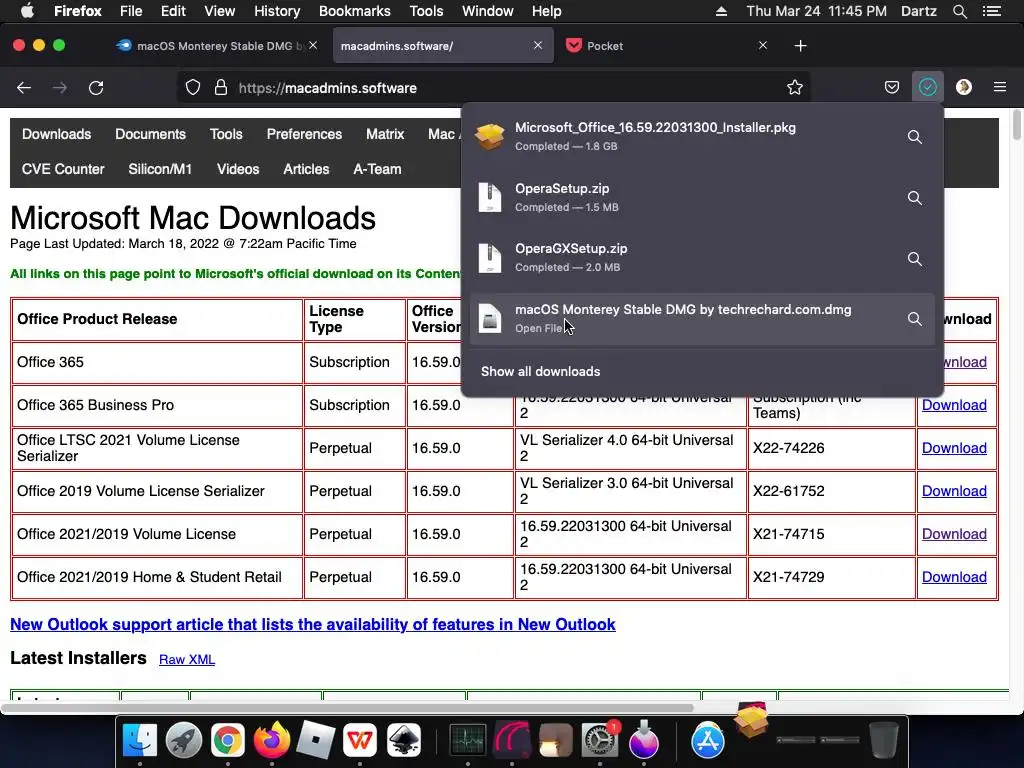Open the Silicon/M1 nav item
This screenshot has height=768, width=1024.
[x=160, y=169]
